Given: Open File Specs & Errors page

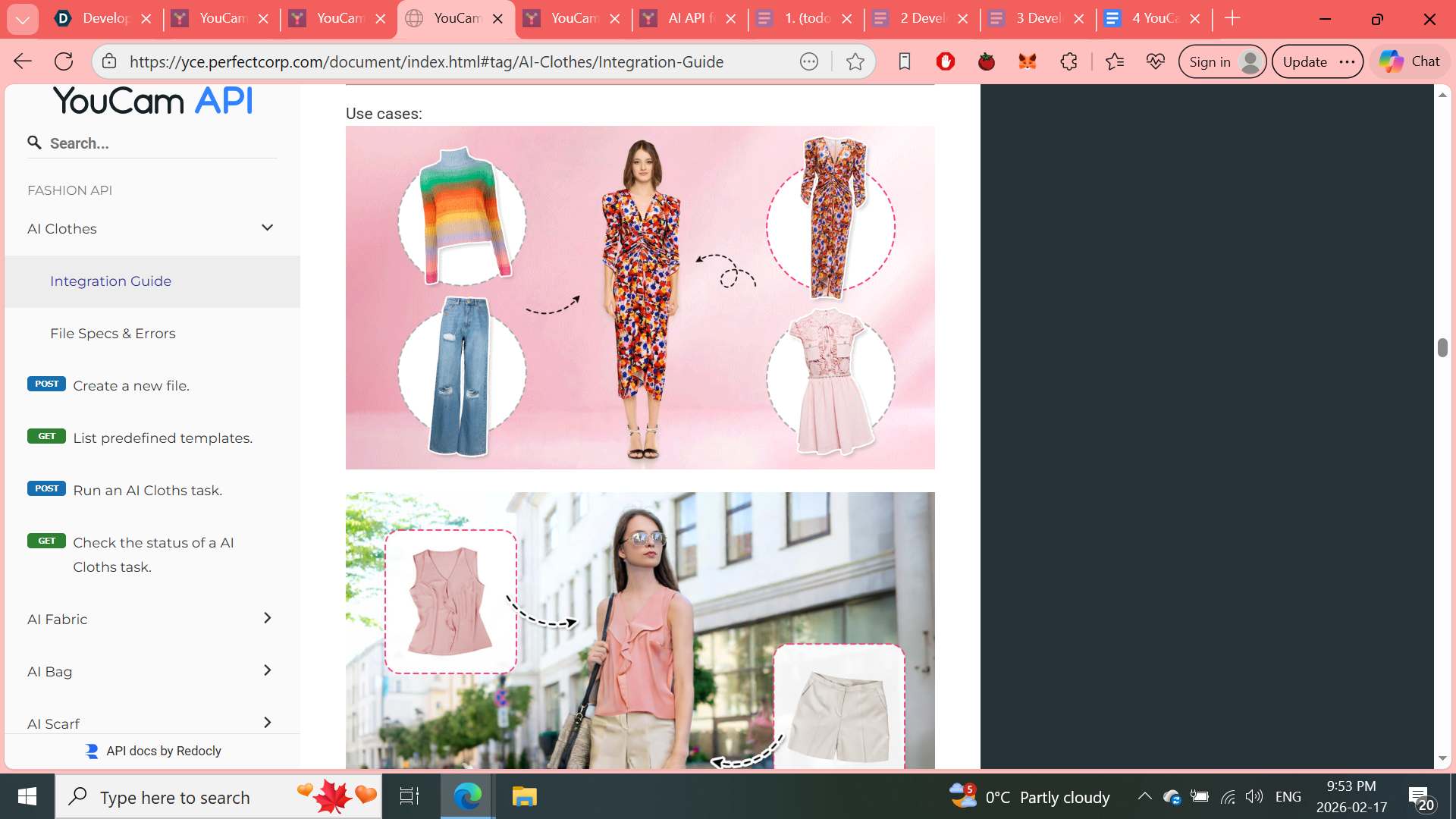Looking at the screenshot, I should 113,334.
